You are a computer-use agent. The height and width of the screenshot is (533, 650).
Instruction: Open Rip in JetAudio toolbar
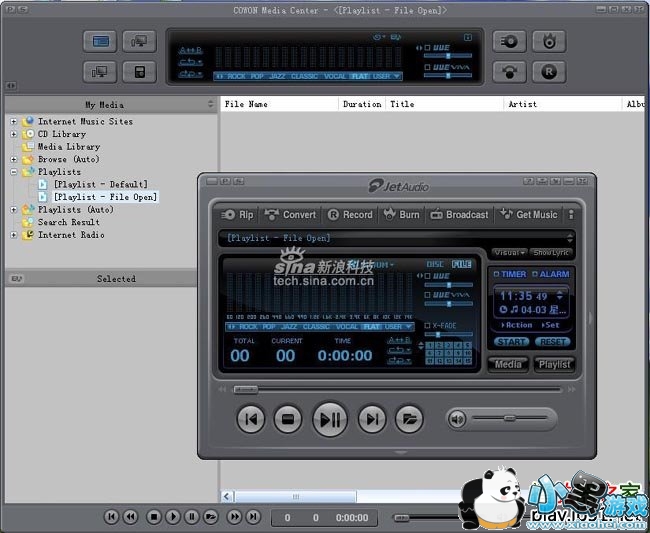click(x=237, y=215)
